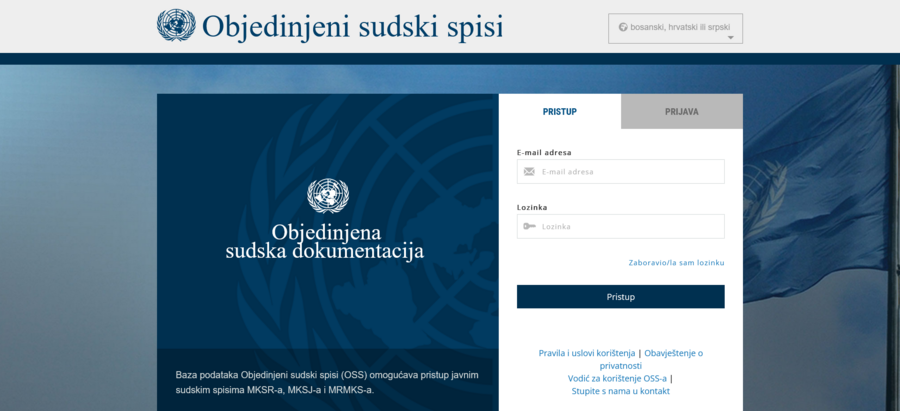
Task: Open 'Pravila i uslovi korištenja' link
Action: pos(587,353)
